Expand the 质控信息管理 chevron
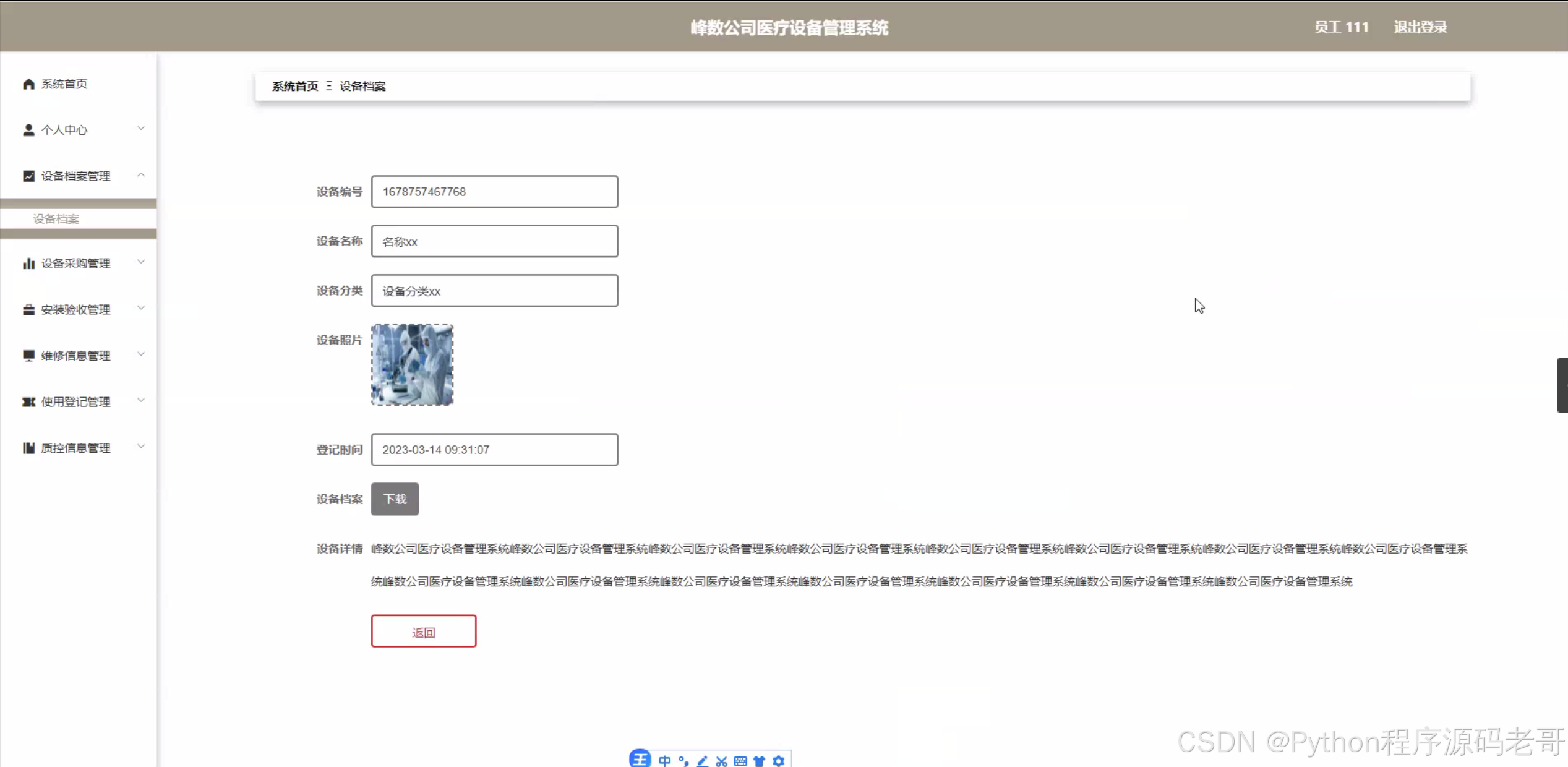The height and width of the screenshot is (767, 1568). [141, 447]
